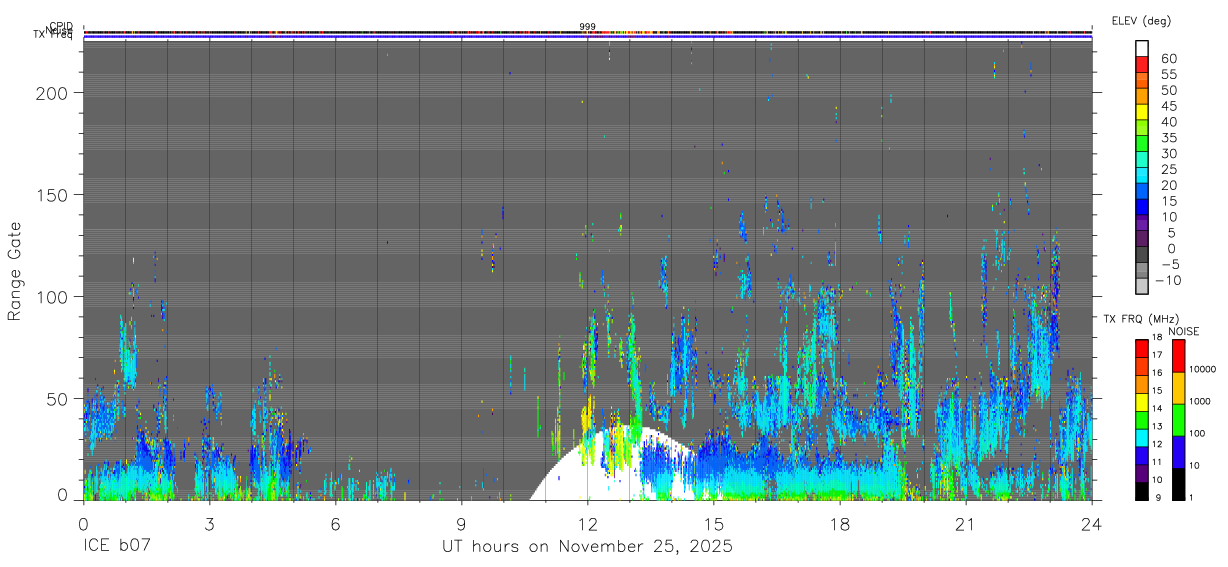
Task: Select the purple 5–10 segment of the ELEV colorbar
Action: click(x=1143, y=224)
